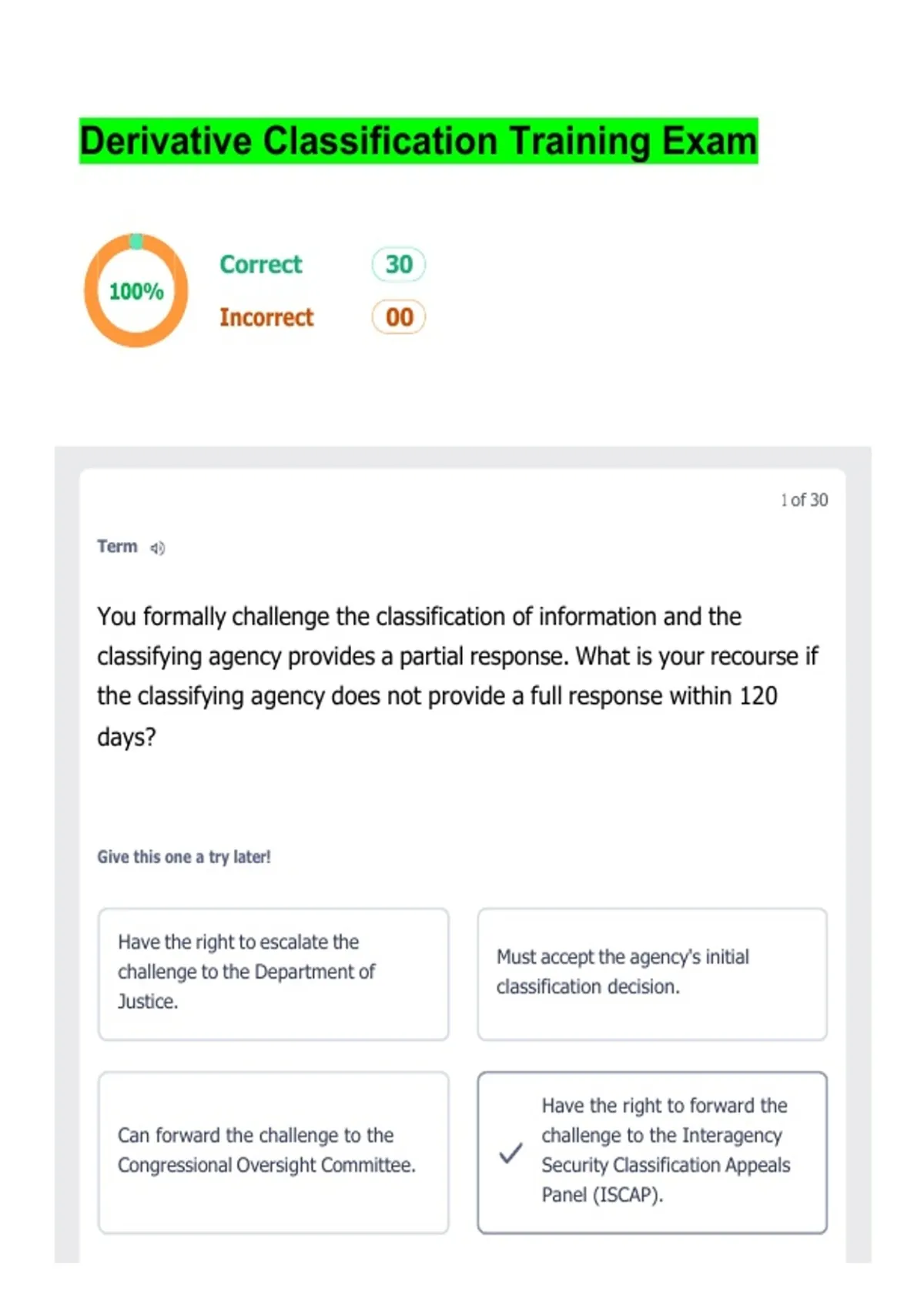Click '120' in the question text
924x1309 pixels.
pyautogui.click(x=758, y=696)
